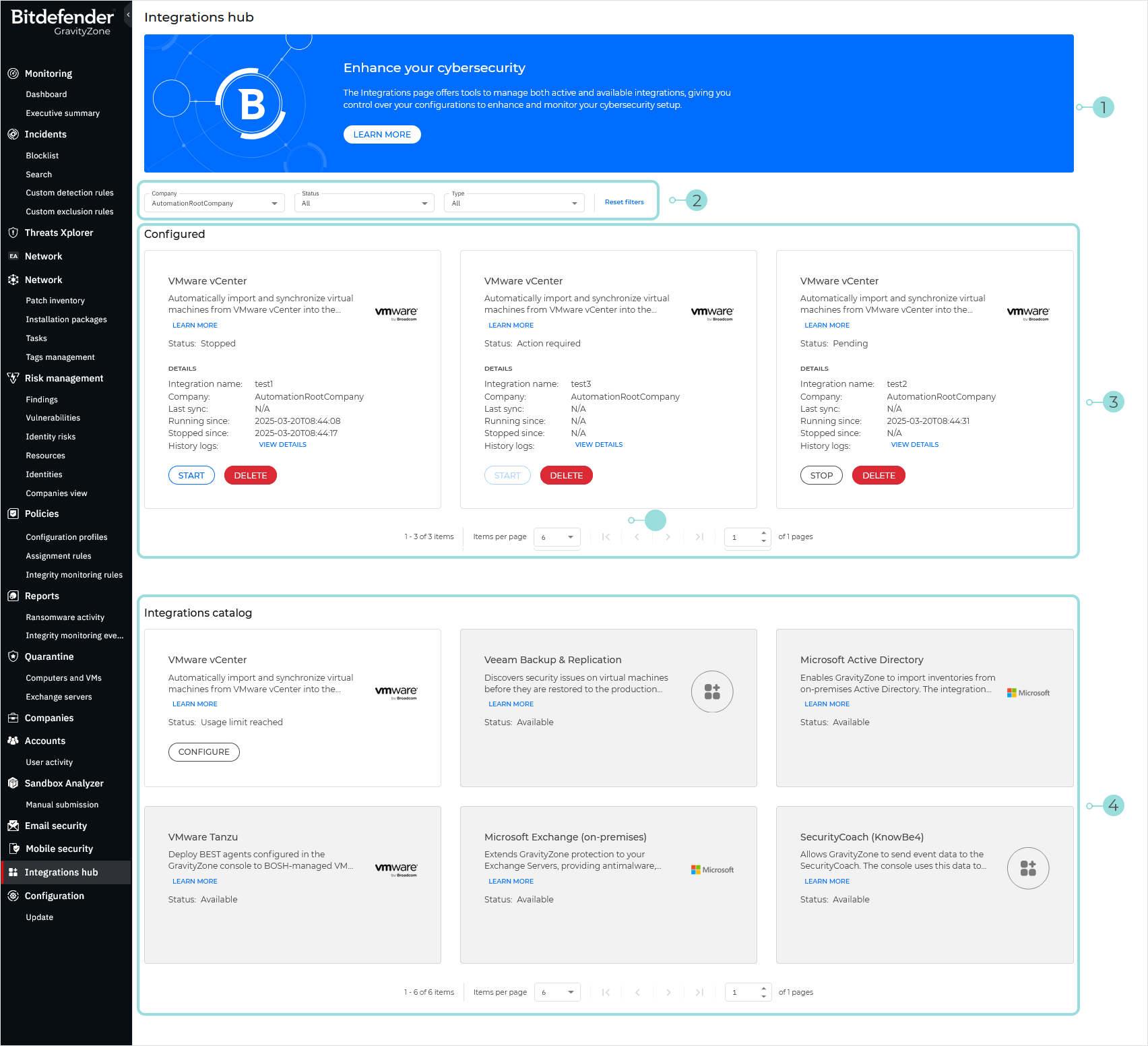Image resolution: width=1148 pixels, height=1046 pixels.
Task: Click LEARN MORE on SecurityCoach card
Action: tap(827, 882)
